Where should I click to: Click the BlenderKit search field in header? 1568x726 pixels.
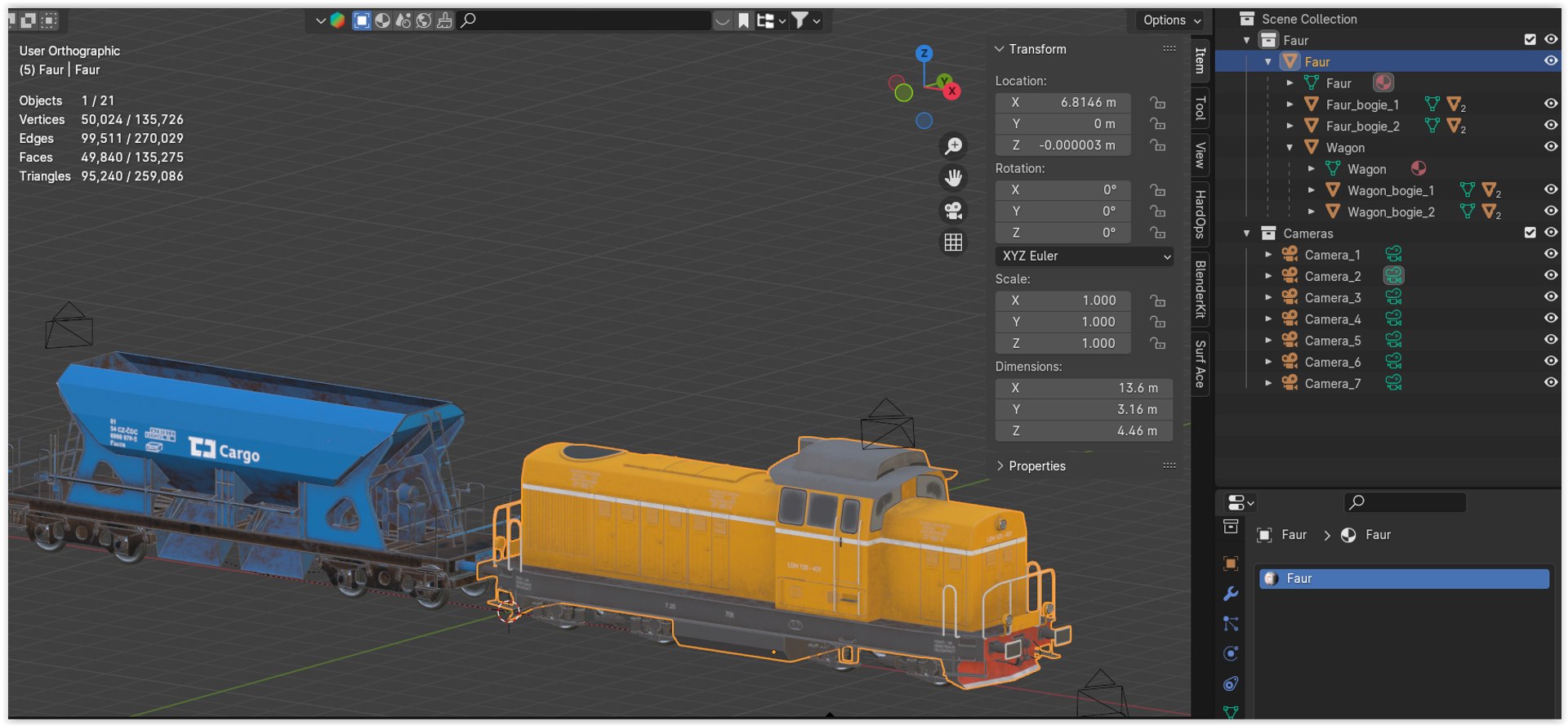click(584, 20)
